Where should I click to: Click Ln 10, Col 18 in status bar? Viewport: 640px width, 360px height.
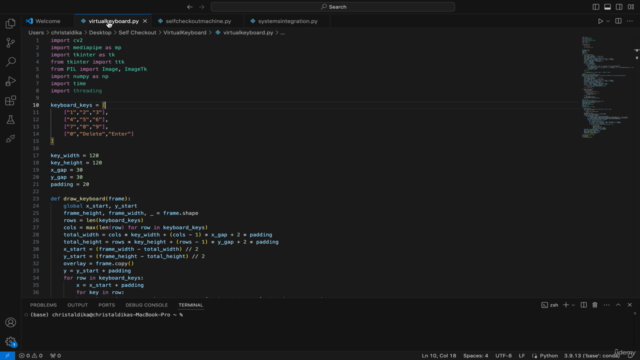439,356
